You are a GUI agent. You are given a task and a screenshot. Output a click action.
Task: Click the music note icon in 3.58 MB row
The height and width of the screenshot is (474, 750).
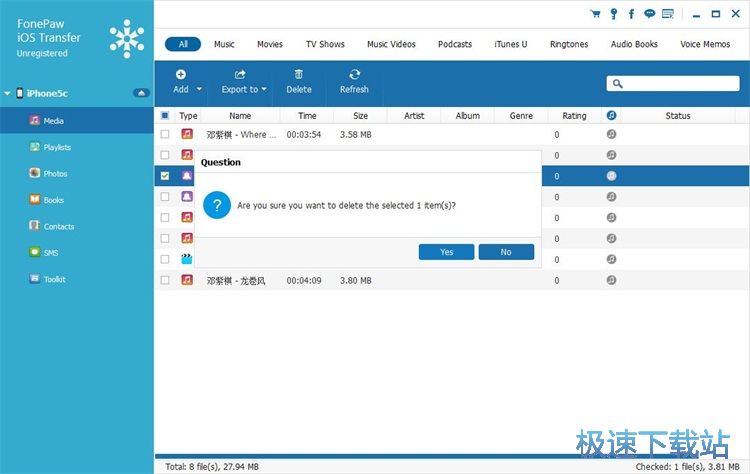611,134
